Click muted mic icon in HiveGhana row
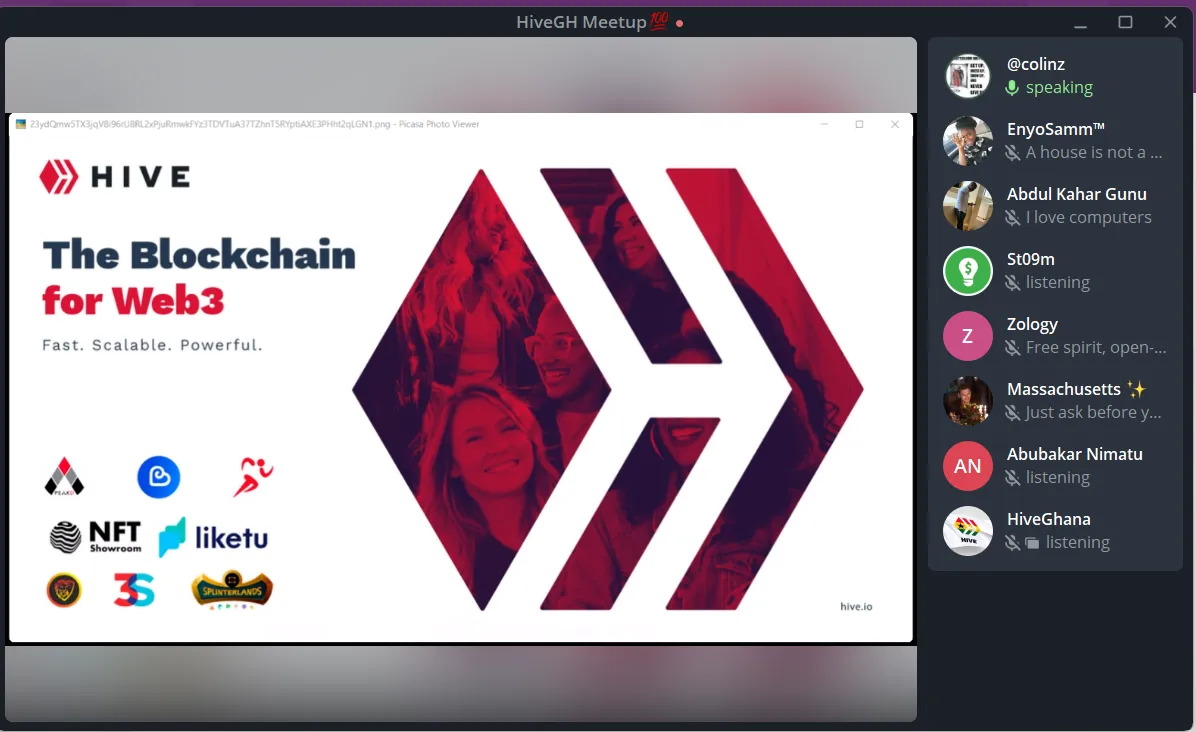This screenshot has width=1196, height=732. click(1013, 543)
